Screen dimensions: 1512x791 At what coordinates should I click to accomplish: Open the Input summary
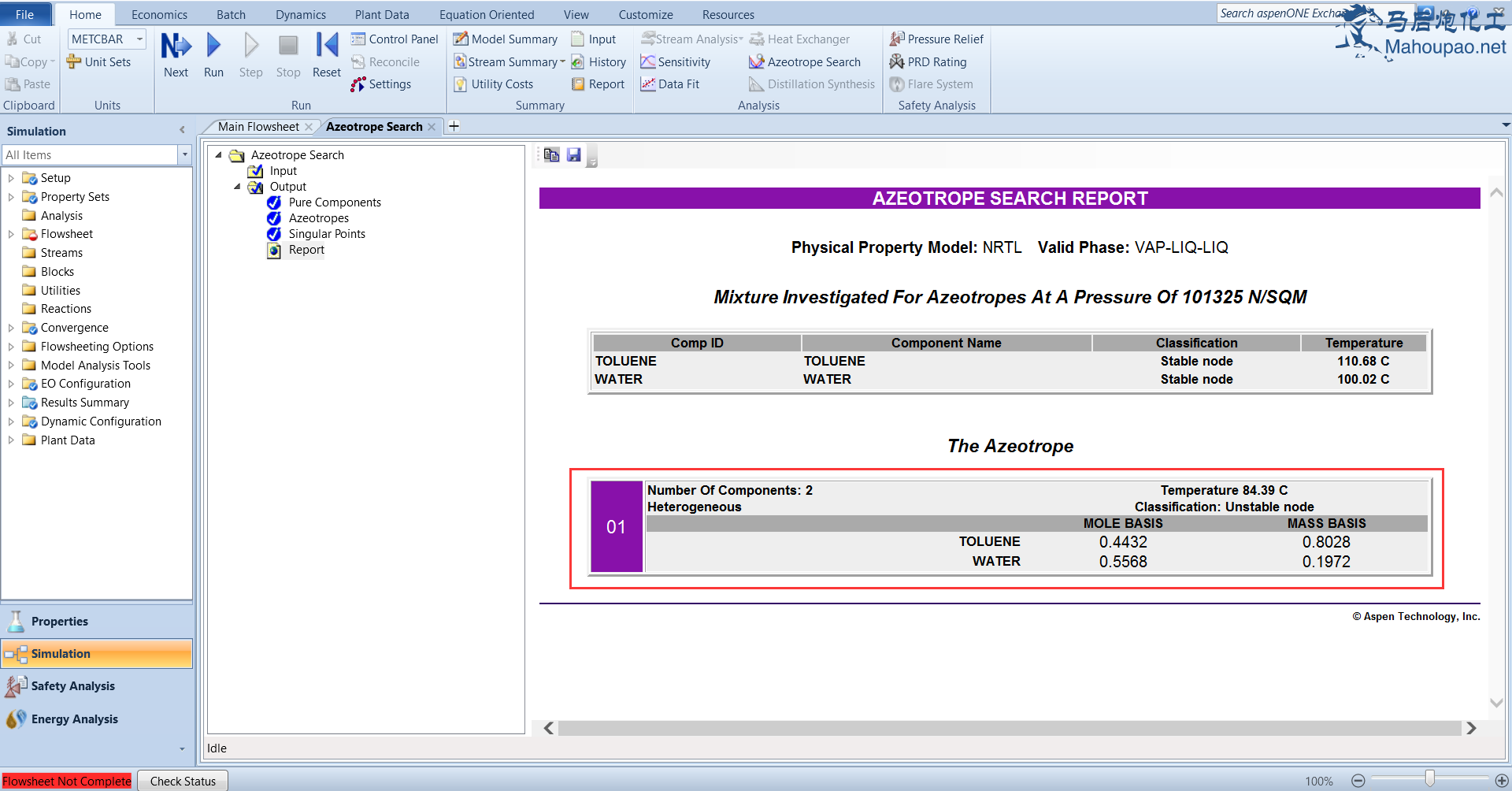pos(594,39)
